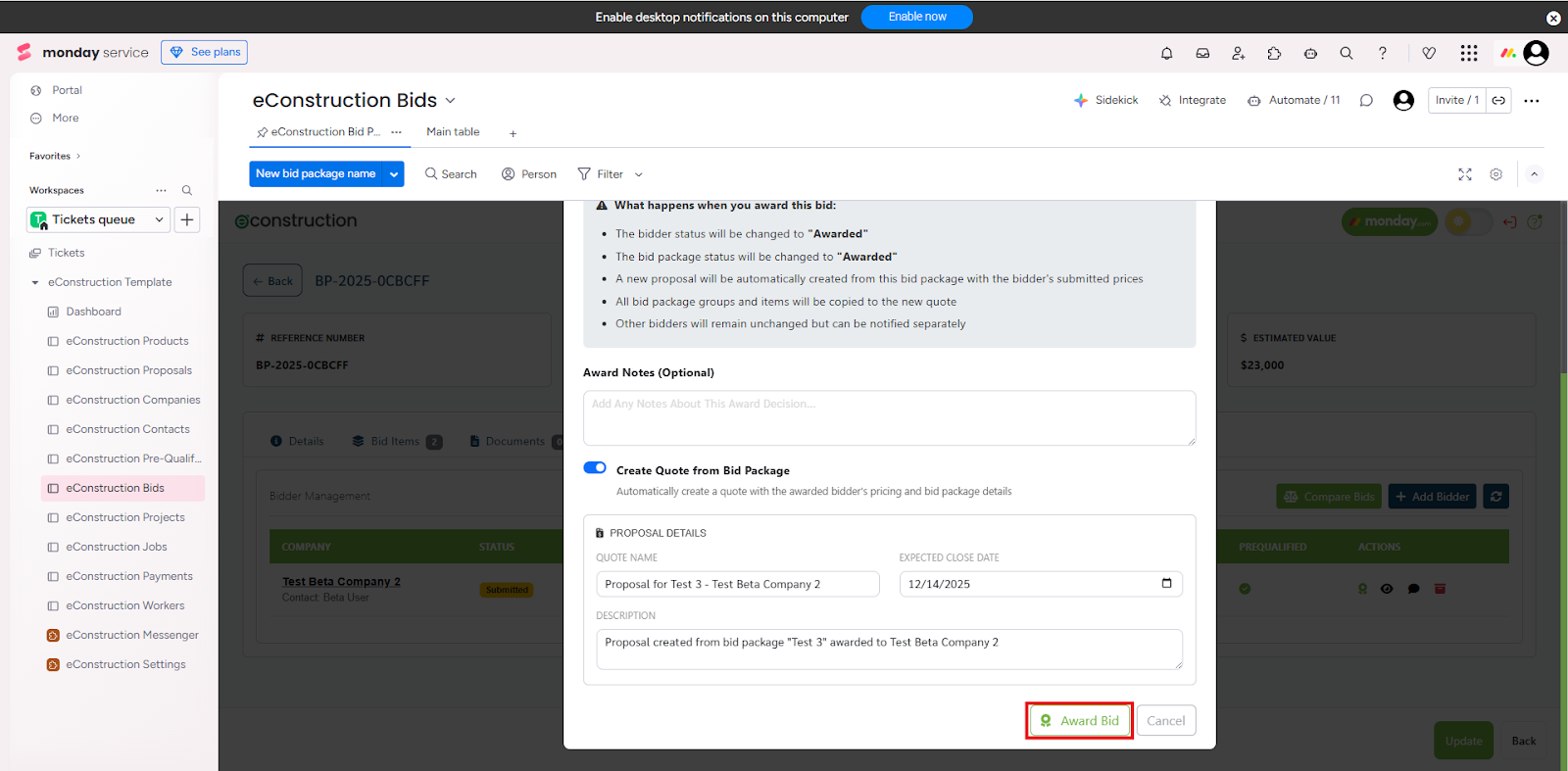The image size is (1568, 771).
Task: Collapse the eConstruction Template tree
Action: (35, 282)
